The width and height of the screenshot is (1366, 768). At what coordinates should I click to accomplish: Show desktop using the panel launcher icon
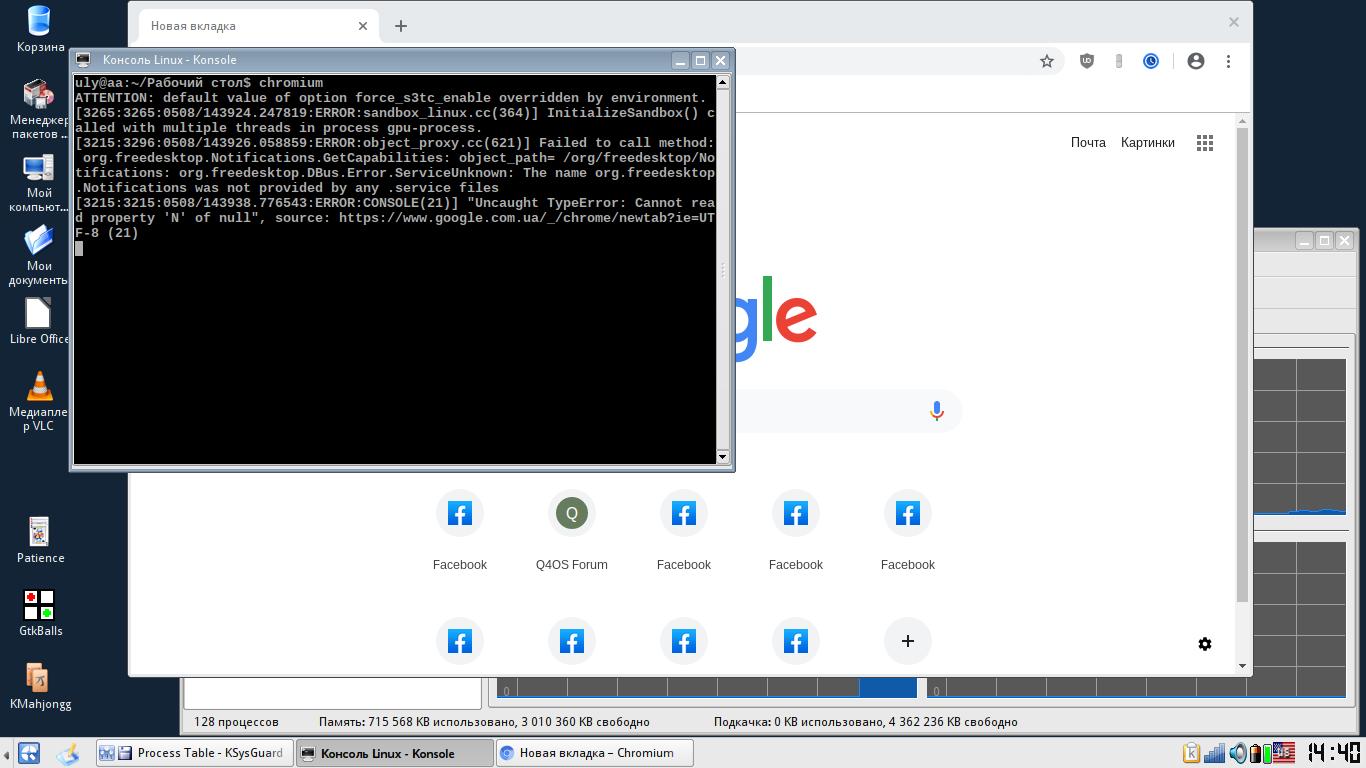(68, 753)
